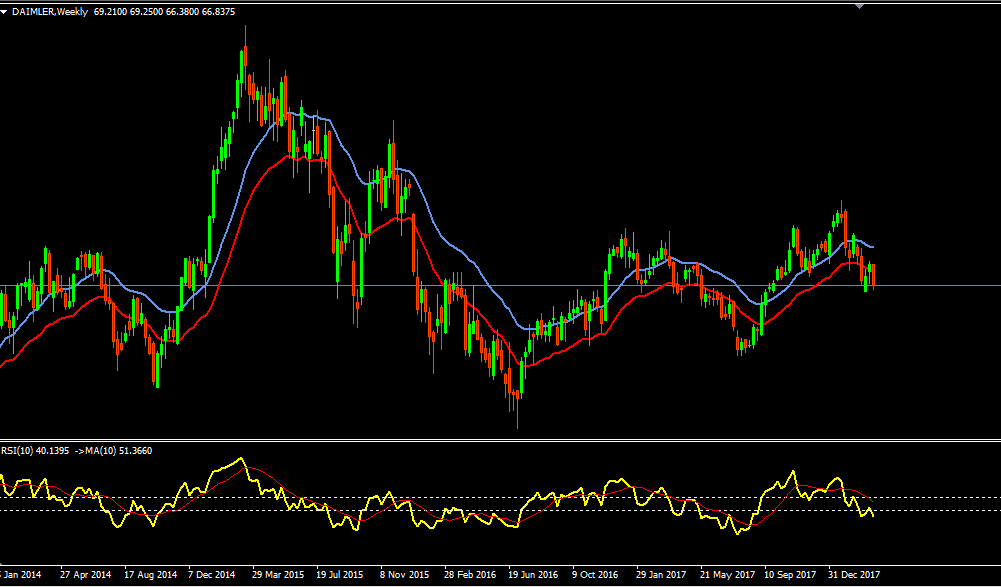Click the 21 May 2017 date label
The image size is (1001, 587).
coord(727,575)
